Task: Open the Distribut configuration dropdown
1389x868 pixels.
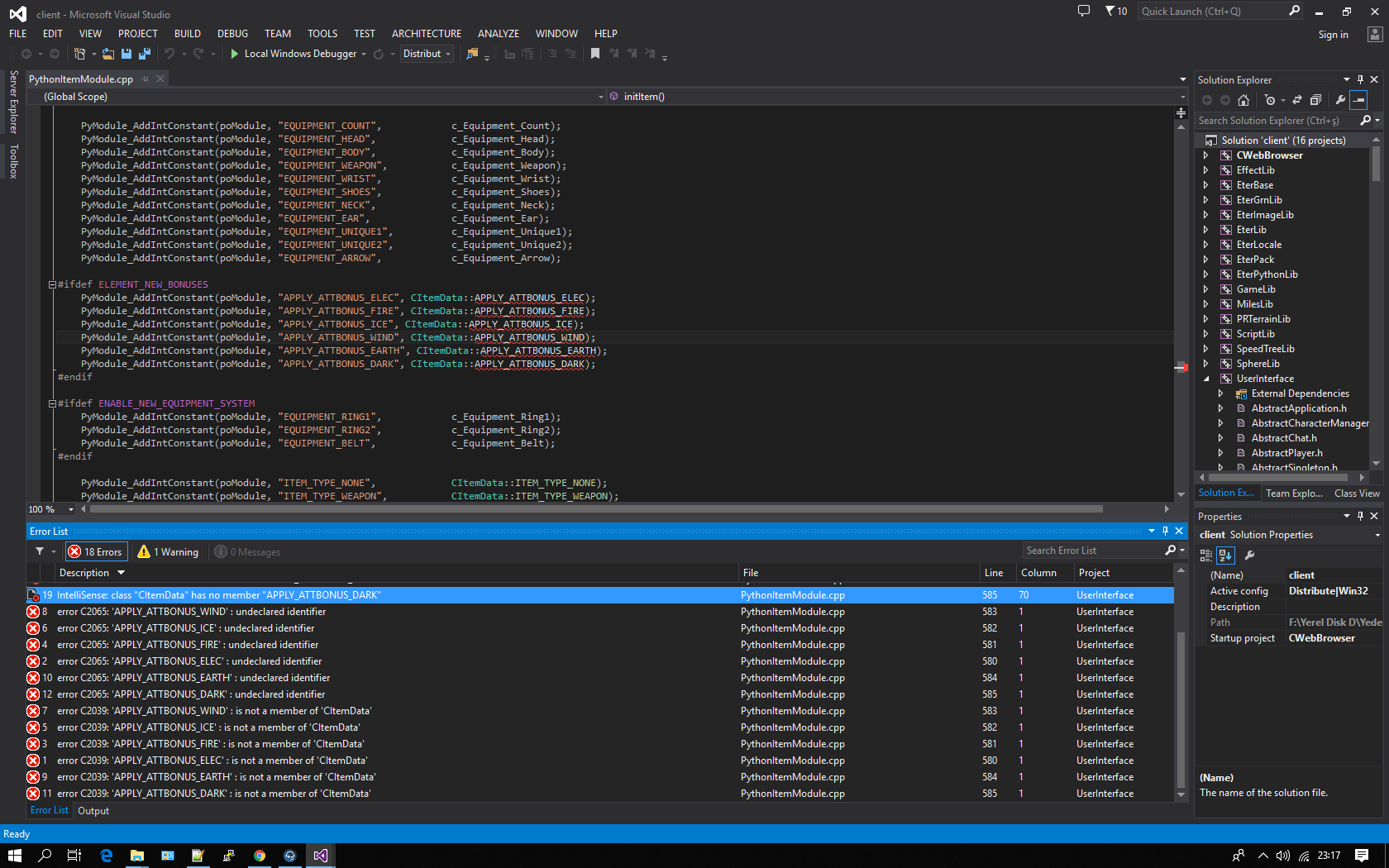Action: tap(427, 54)
